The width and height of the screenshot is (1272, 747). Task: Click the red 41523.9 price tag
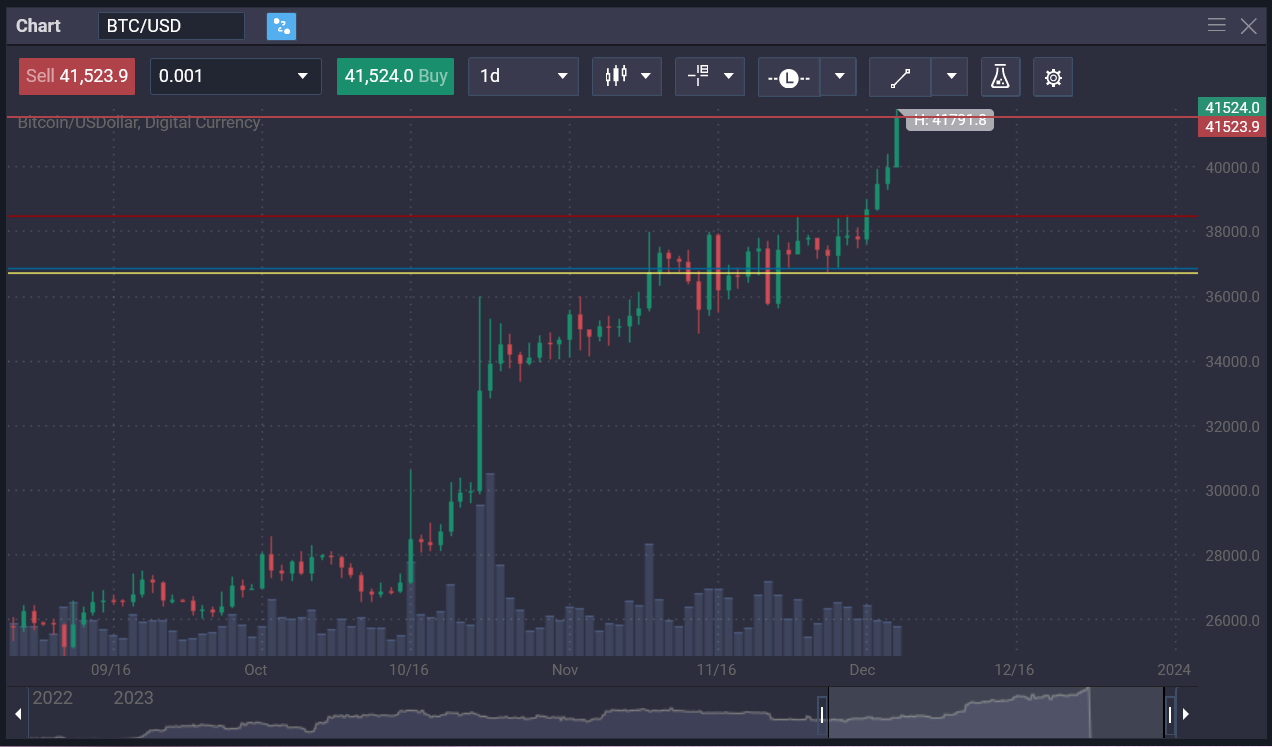pyautogui.click(x=1233, y=126)
